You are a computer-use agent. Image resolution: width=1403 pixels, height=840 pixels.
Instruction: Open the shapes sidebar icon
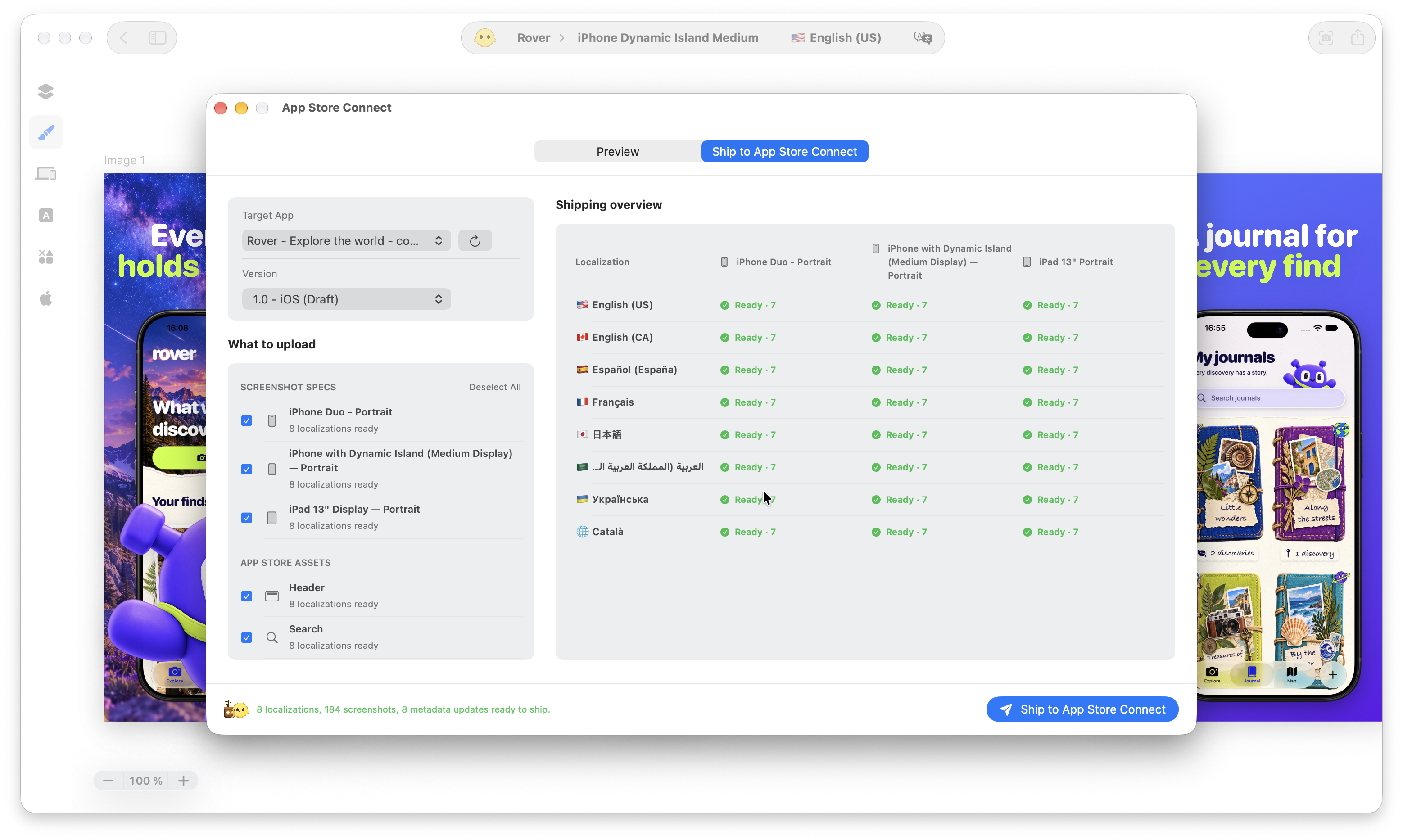point(46,257)
